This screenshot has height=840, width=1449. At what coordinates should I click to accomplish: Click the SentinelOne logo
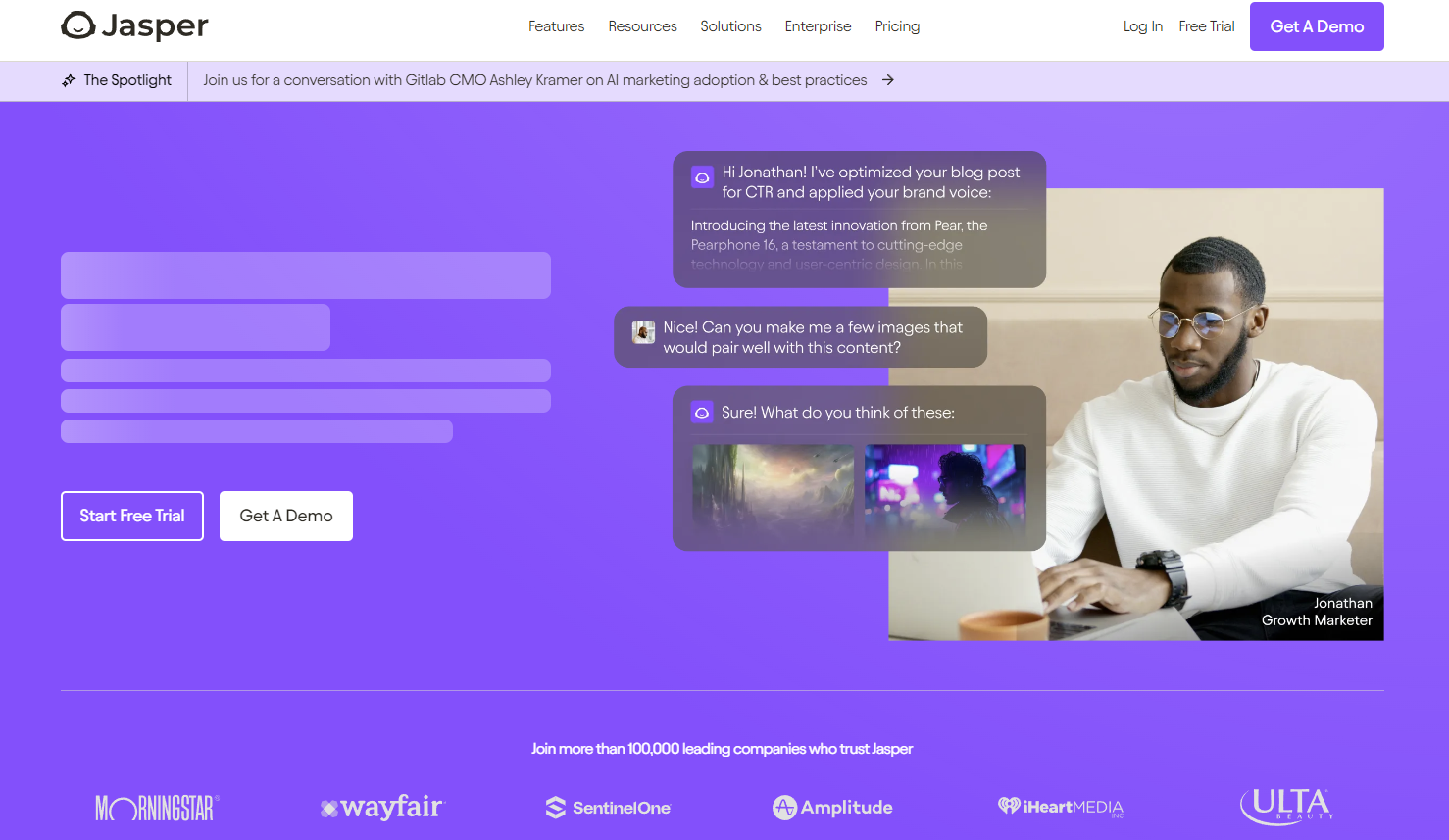pos(608,808)
